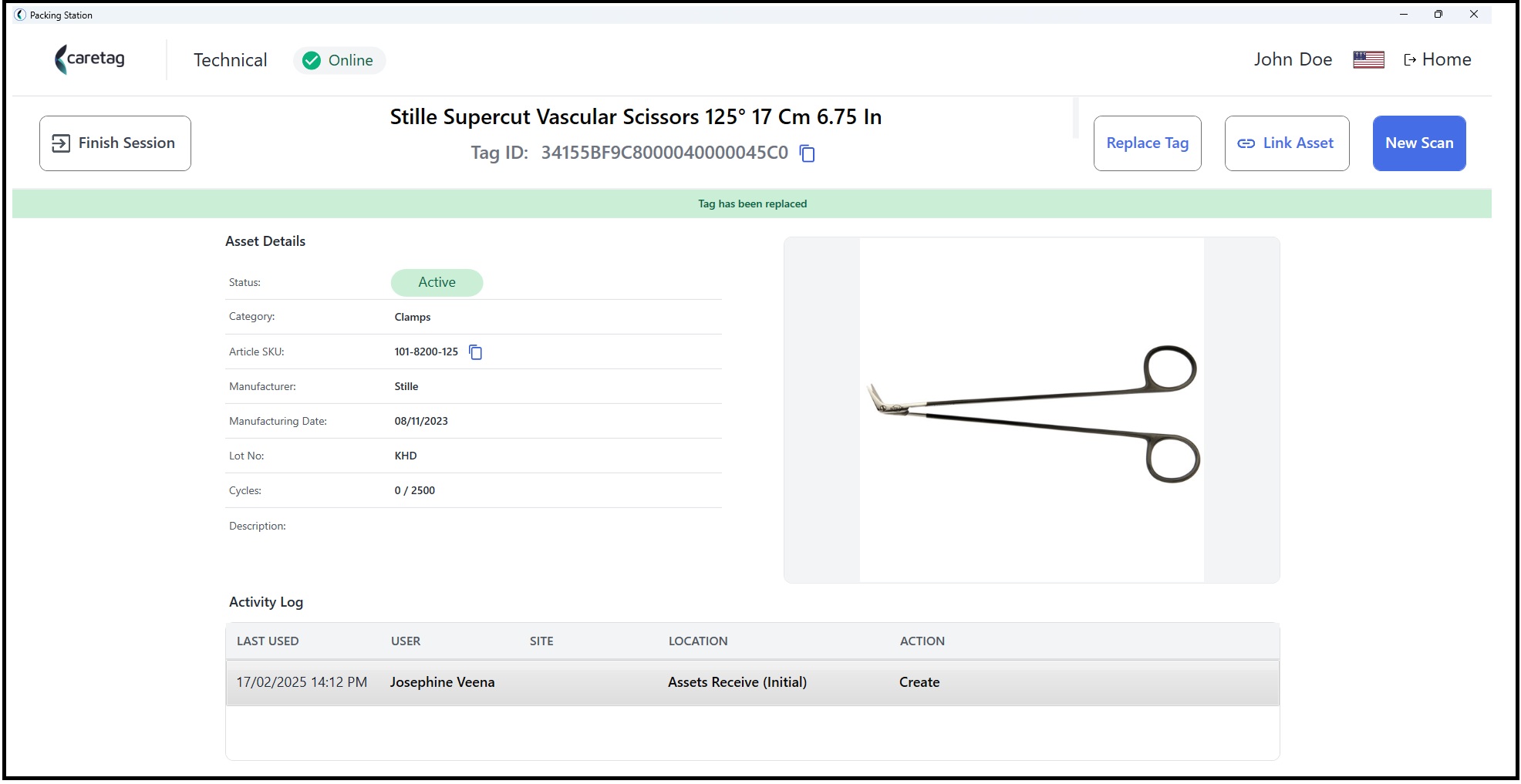Click the Active status badge

(x=437, y=282)
